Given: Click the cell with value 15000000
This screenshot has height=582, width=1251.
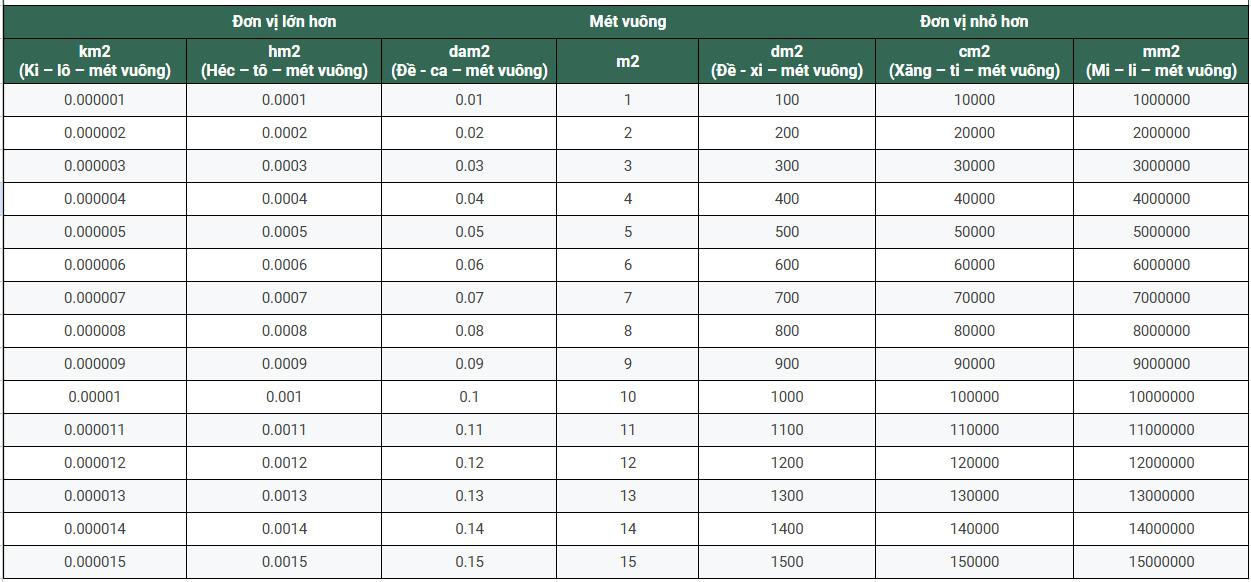Looking at the screenshot, I should coord(1161,562).
